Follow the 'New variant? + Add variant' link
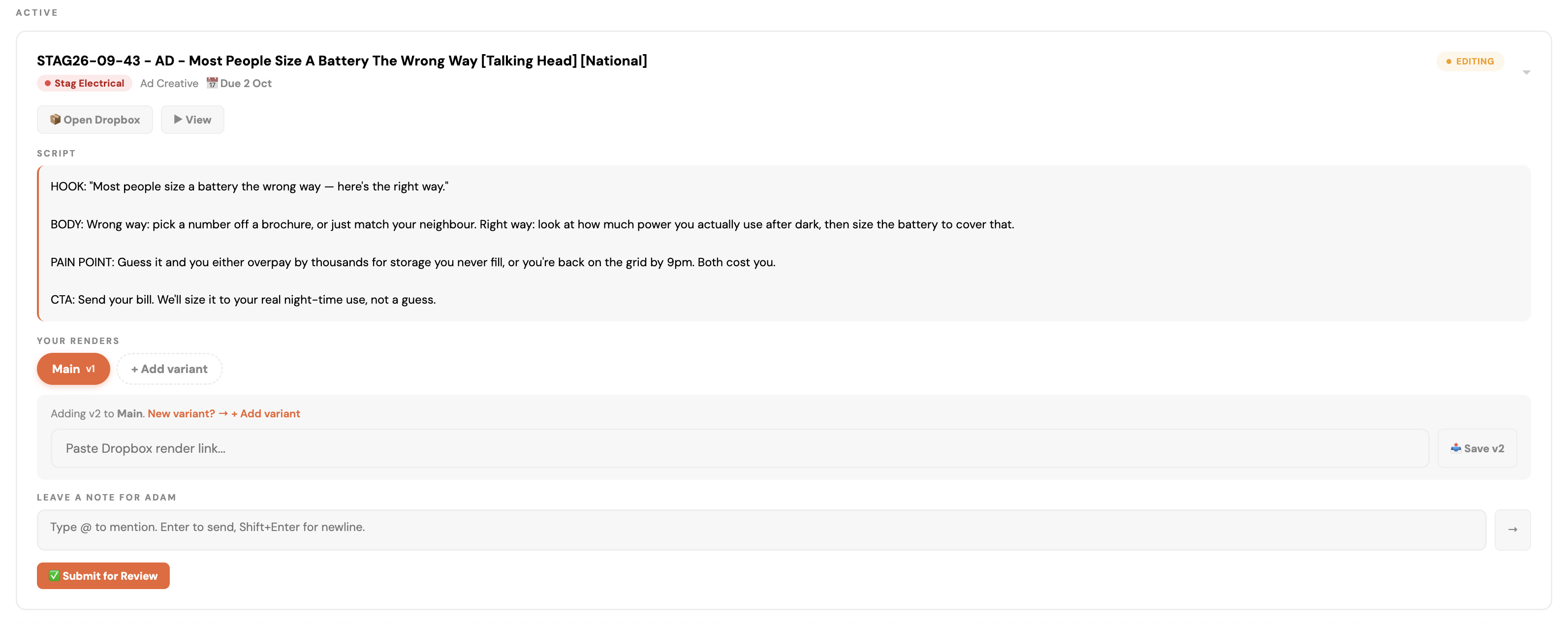The image size is (1568, 625). click(223, 414)
